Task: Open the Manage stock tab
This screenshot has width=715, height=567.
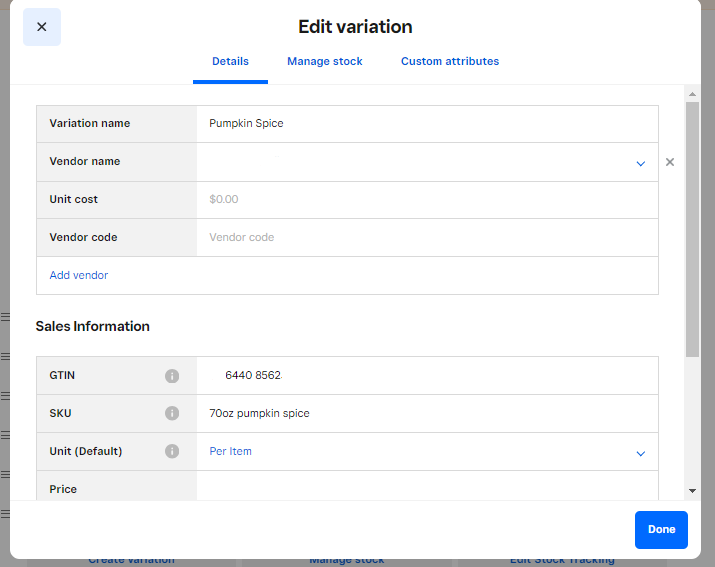Action: click(325, 62)
